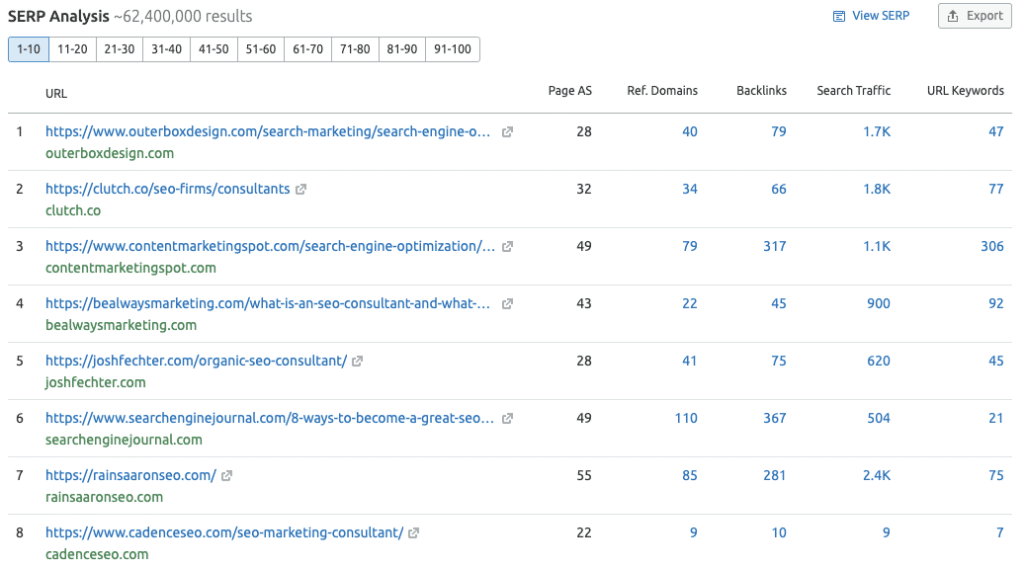1024x568 pixels.
Task: Click the Page AS column header
Action: [x=569, y=91]
